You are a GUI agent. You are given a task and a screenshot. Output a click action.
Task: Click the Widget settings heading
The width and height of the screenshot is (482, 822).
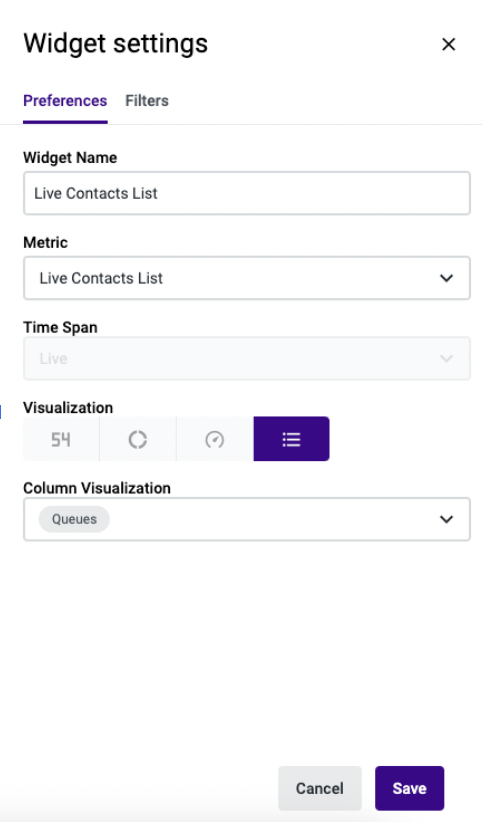(x=115, y=44)
